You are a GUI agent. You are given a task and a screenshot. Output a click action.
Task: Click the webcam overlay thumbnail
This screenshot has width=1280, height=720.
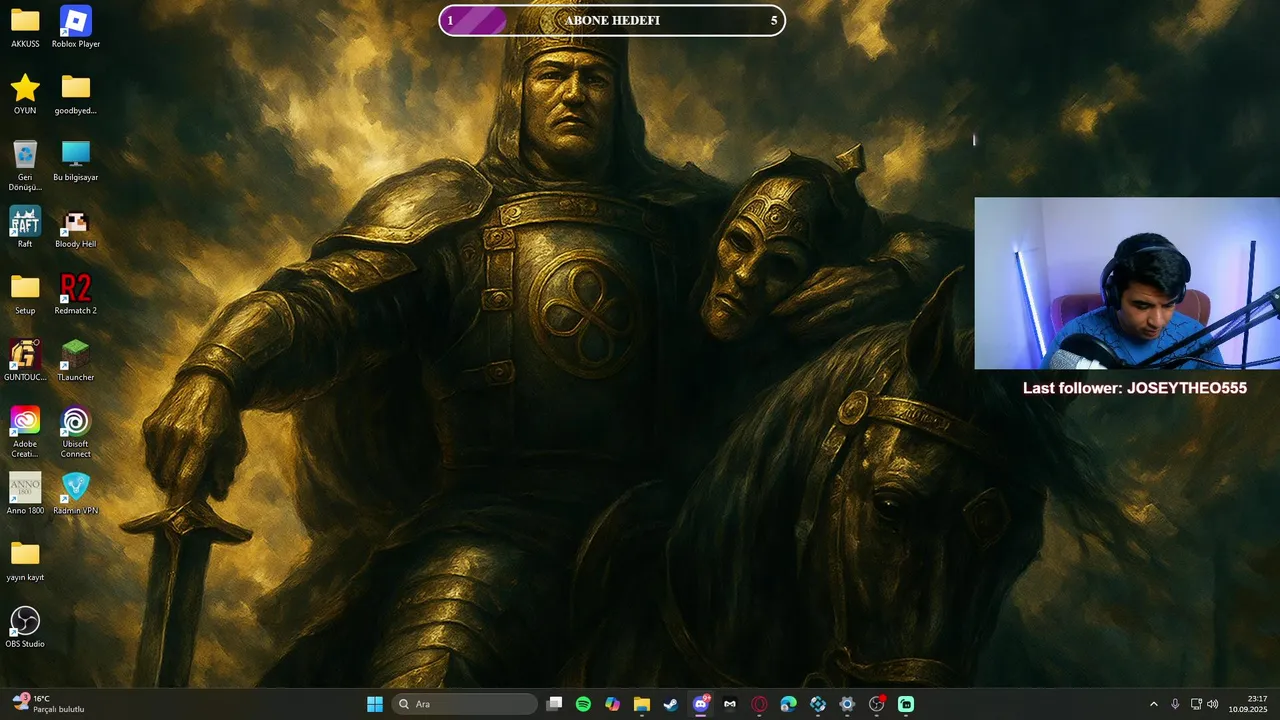click(1127, 283)
